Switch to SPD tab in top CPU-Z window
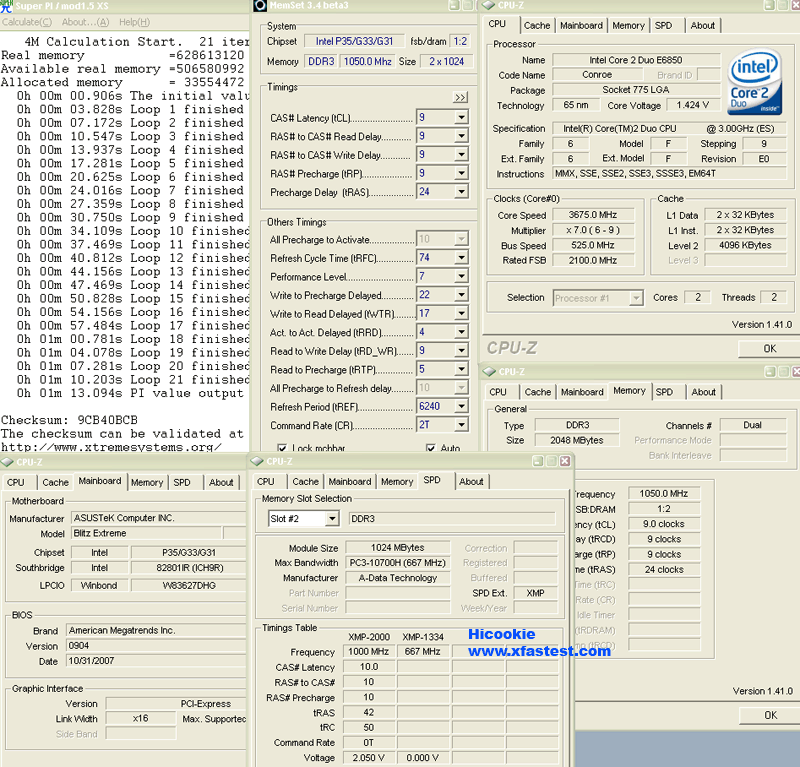This screenshot has height=767, width=800. coord(663,26)
